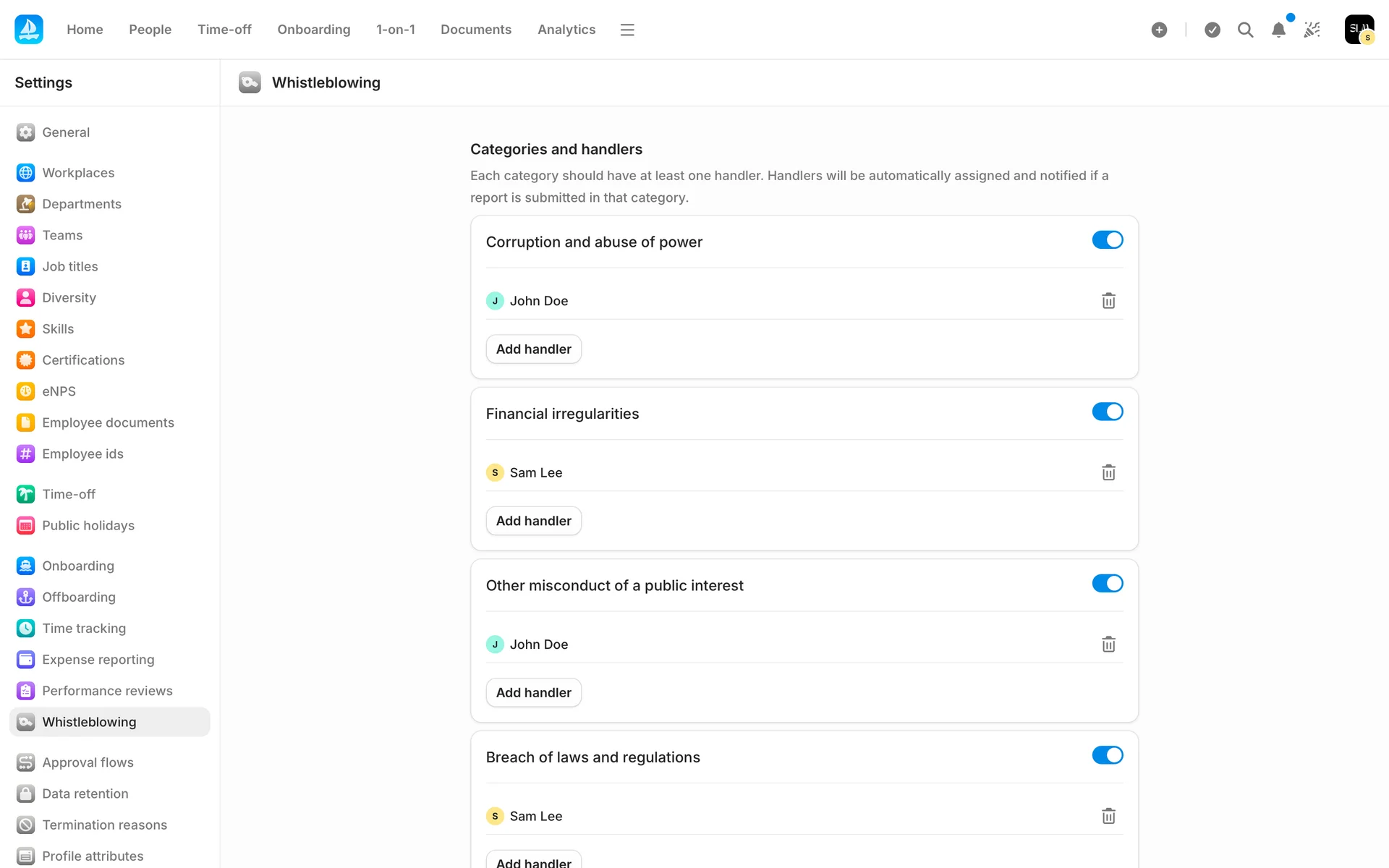Image resolution: width=1389 pixels, height=868 pixels.
Task: Switch off Other misconduct of public interest
Action: (1107, 584)
